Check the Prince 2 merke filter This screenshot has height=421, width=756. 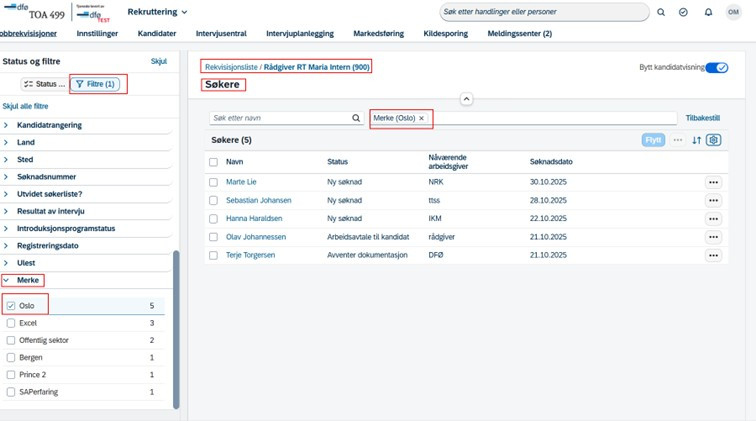11,375
